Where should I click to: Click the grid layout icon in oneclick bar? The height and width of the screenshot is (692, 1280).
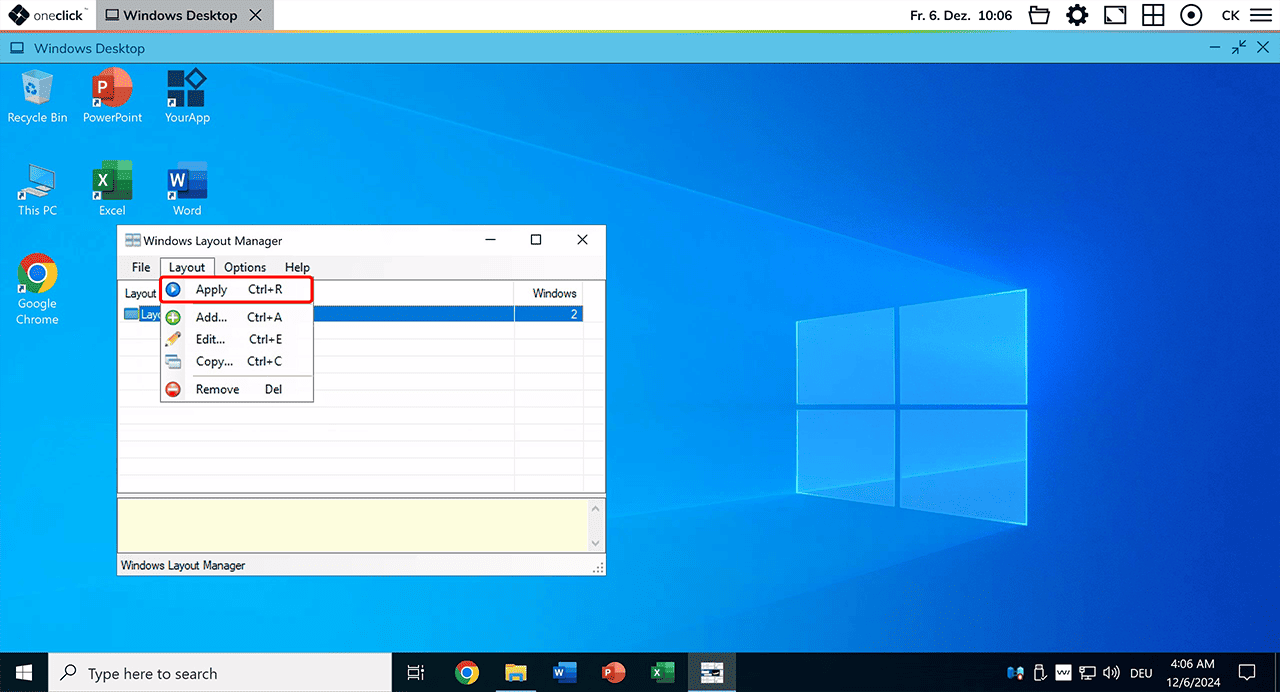click(x=1153, y=15)
